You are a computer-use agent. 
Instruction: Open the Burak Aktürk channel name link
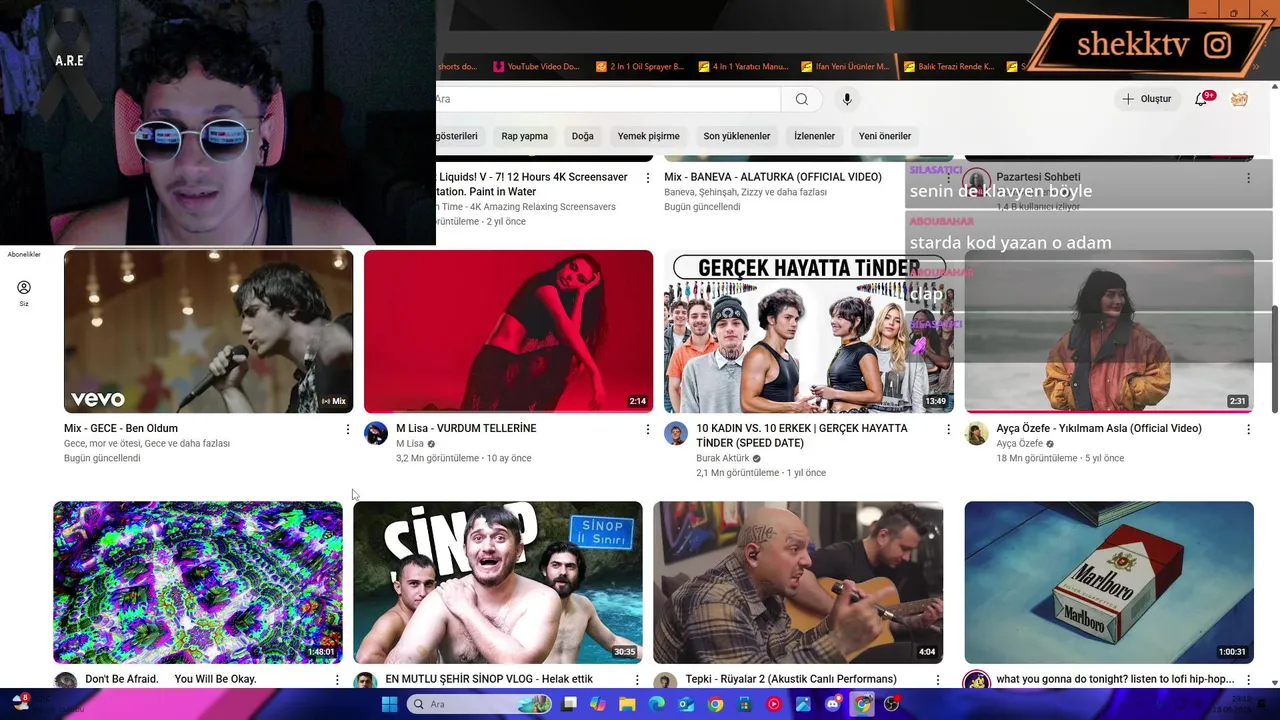point(722,458)
